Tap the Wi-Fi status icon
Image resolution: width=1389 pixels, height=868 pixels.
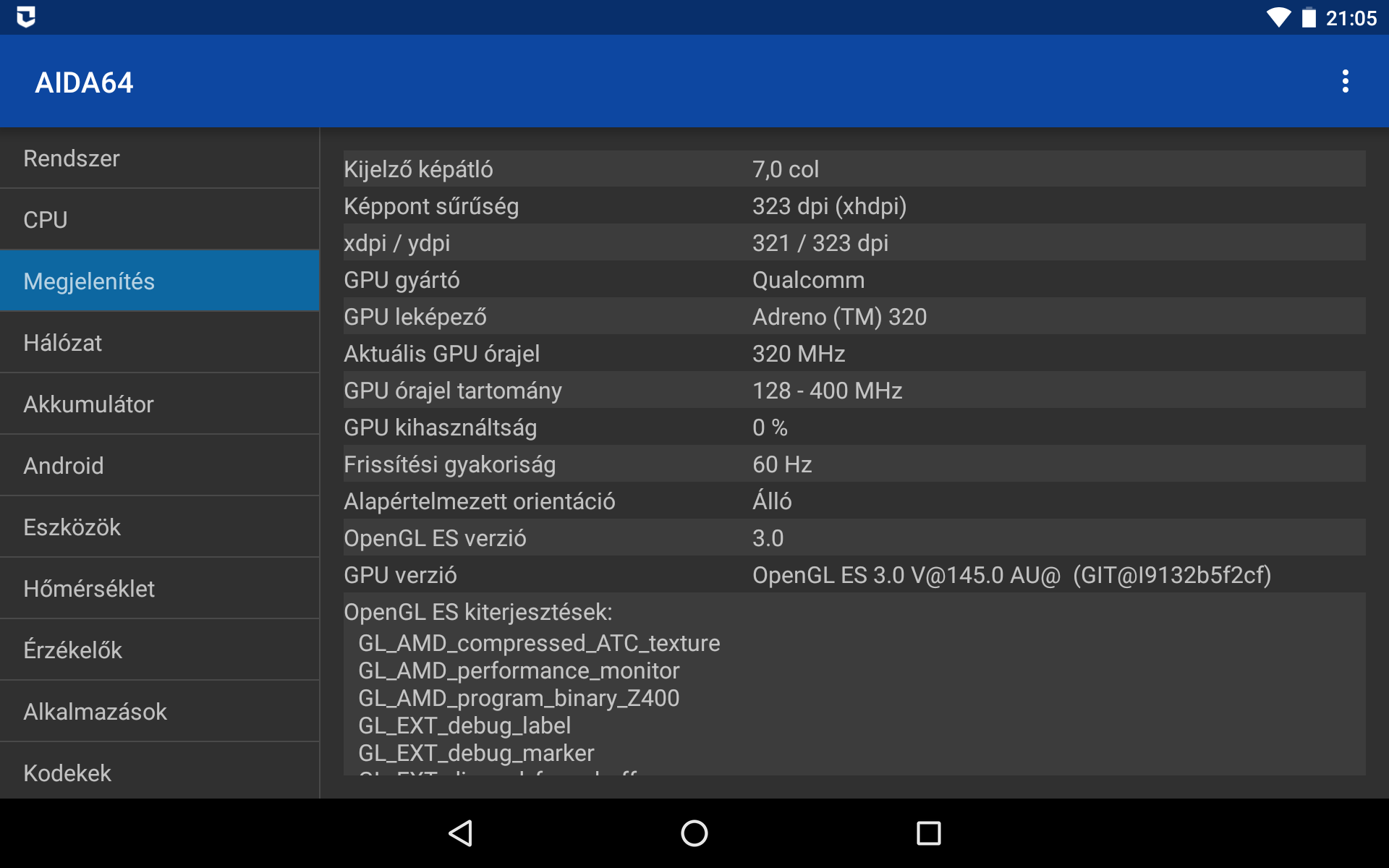click(x=1278, y=17)
